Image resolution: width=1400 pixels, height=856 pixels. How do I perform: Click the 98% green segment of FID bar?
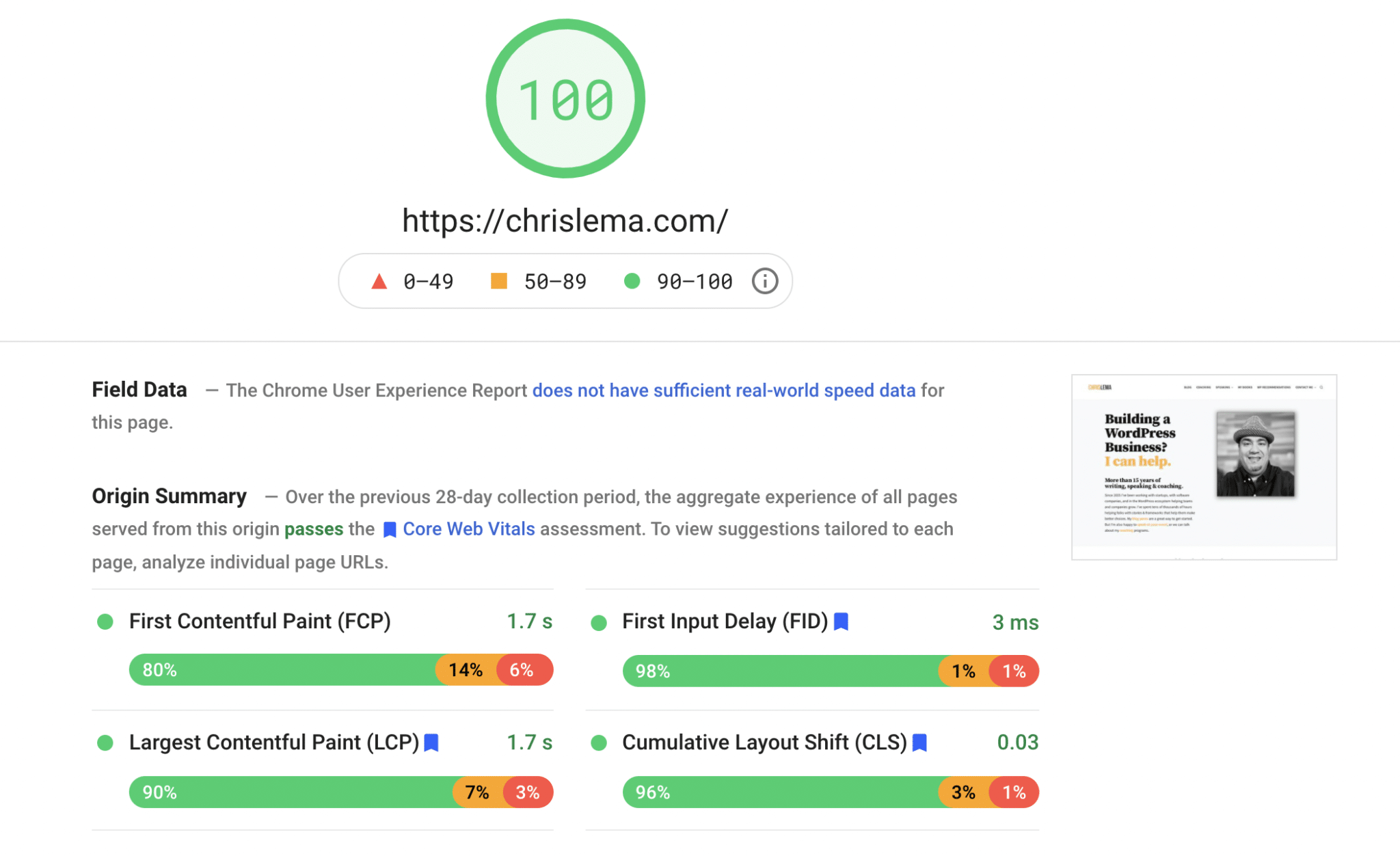tap(779, 671)
